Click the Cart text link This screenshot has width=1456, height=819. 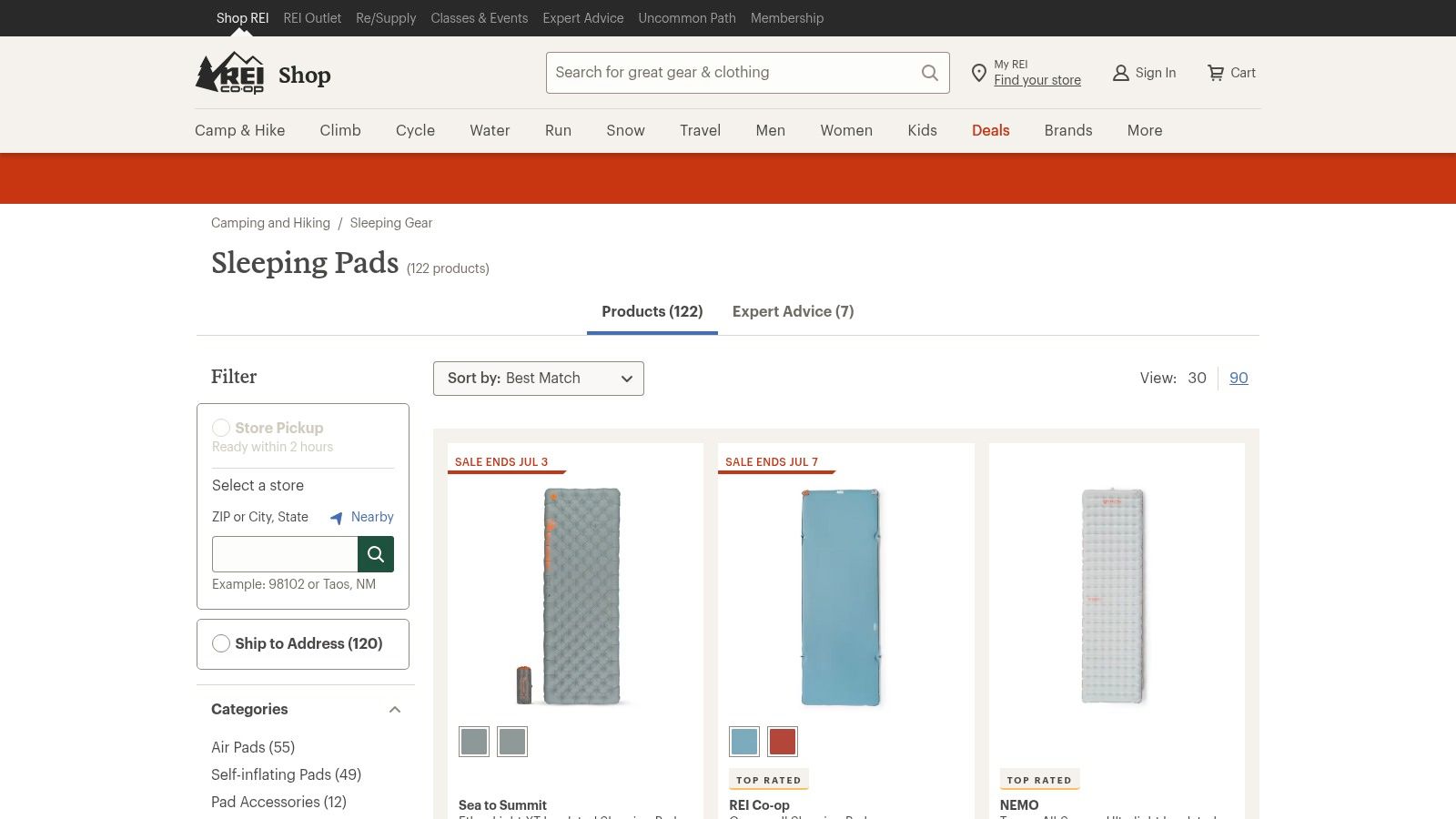(x=1243, y=73)
